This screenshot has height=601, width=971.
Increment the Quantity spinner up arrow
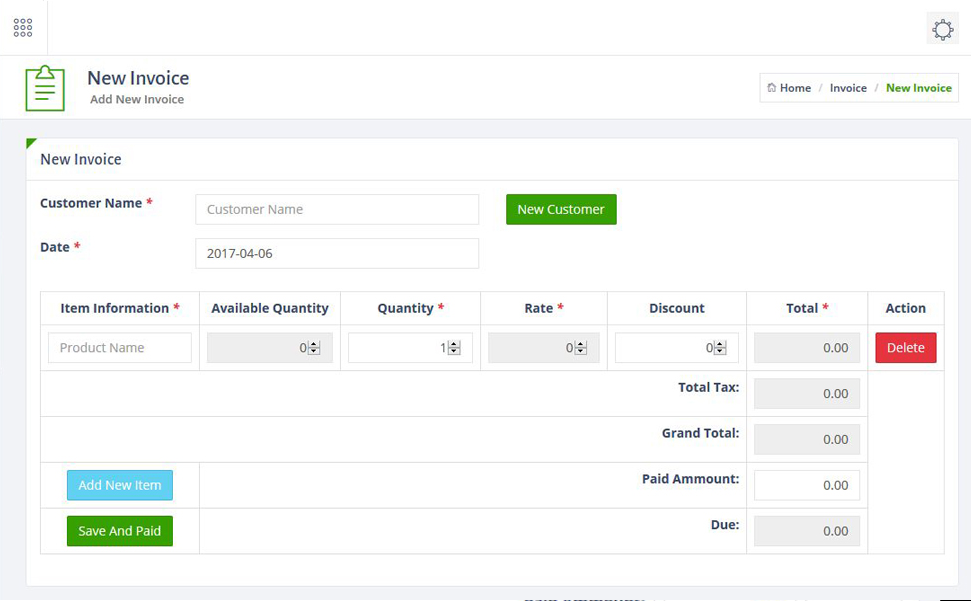(455, 344)
